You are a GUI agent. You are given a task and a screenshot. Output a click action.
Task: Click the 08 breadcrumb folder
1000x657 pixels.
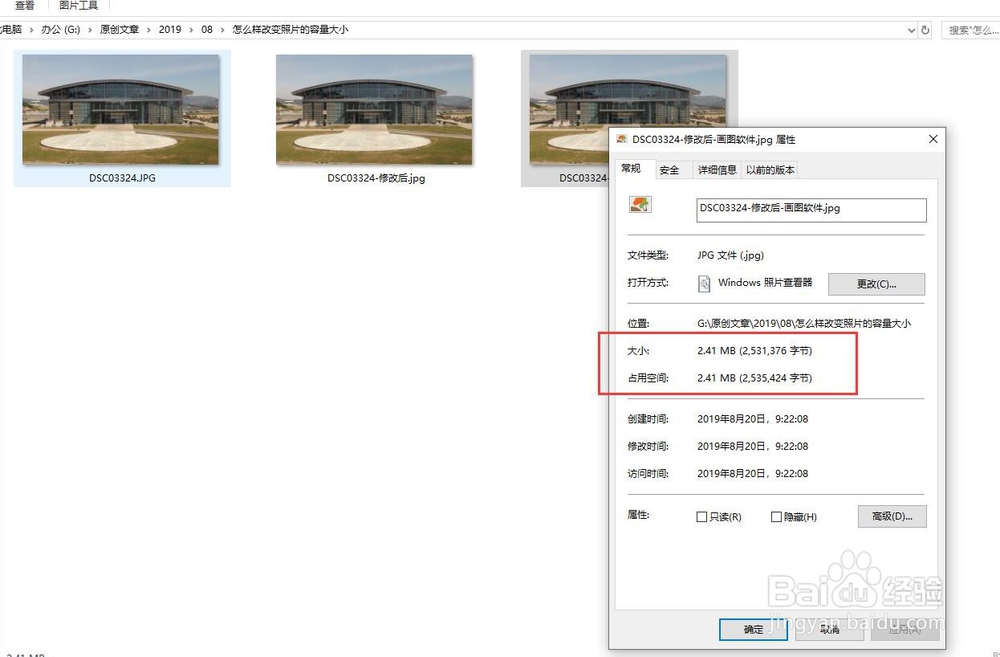coord(207,29)
